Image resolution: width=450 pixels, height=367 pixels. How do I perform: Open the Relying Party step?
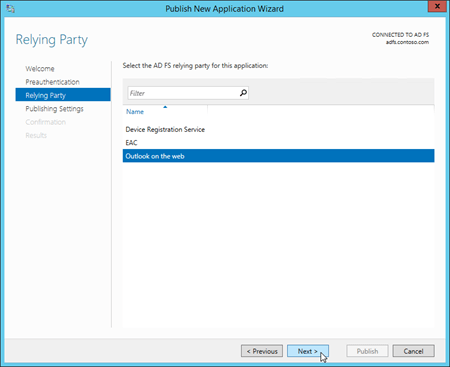[x=63, y=95]
